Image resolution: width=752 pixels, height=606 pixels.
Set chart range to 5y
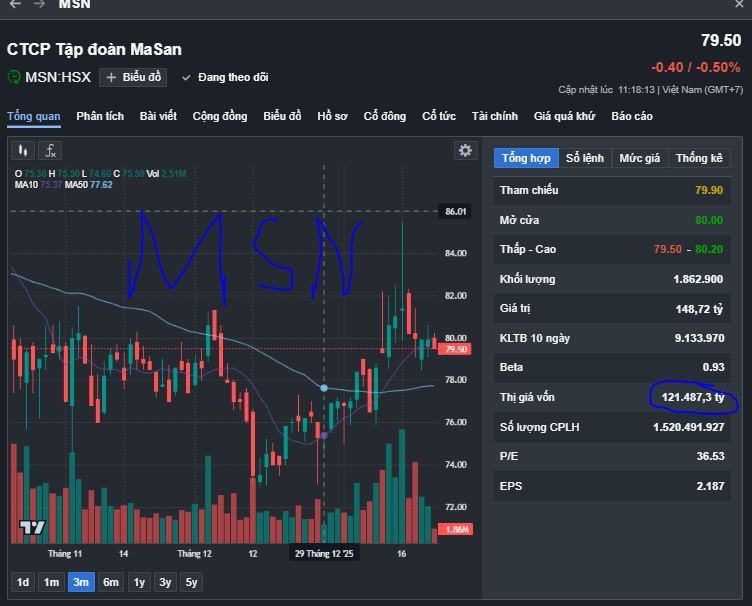click(191, 582)
